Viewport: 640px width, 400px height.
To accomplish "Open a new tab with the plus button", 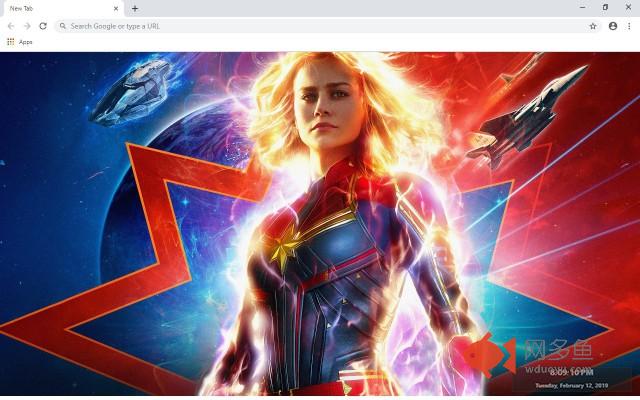I will [135, 8].
